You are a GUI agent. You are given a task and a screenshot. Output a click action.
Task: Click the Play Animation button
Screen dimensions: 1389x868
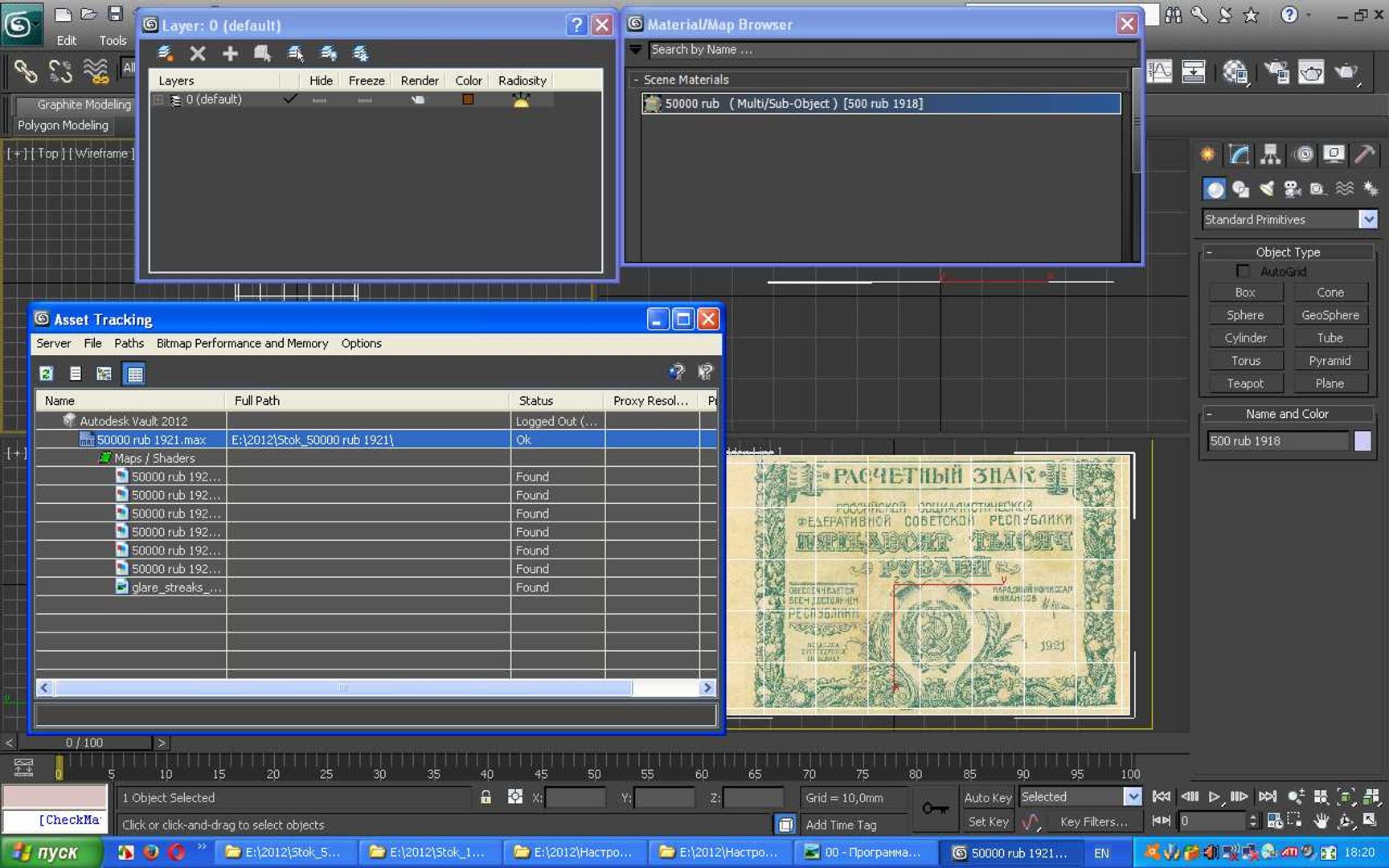point(1214,797)
